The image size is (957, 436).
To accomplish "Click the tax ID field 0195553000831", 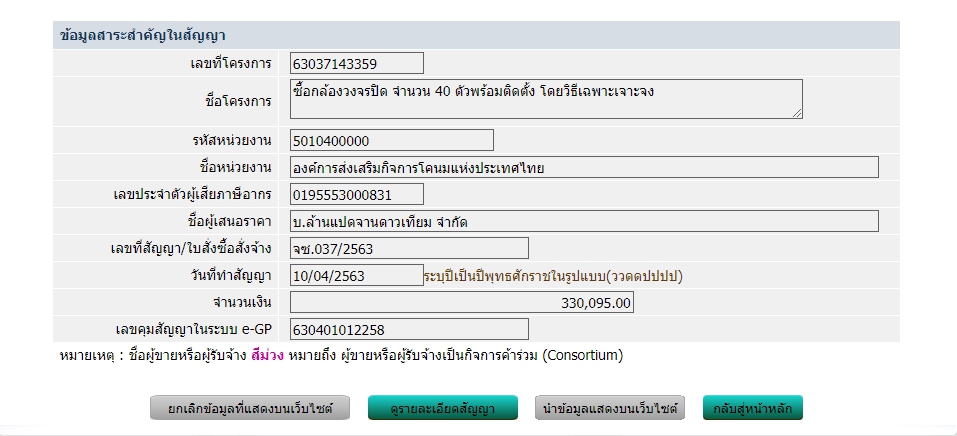I will tap(356, 194).
